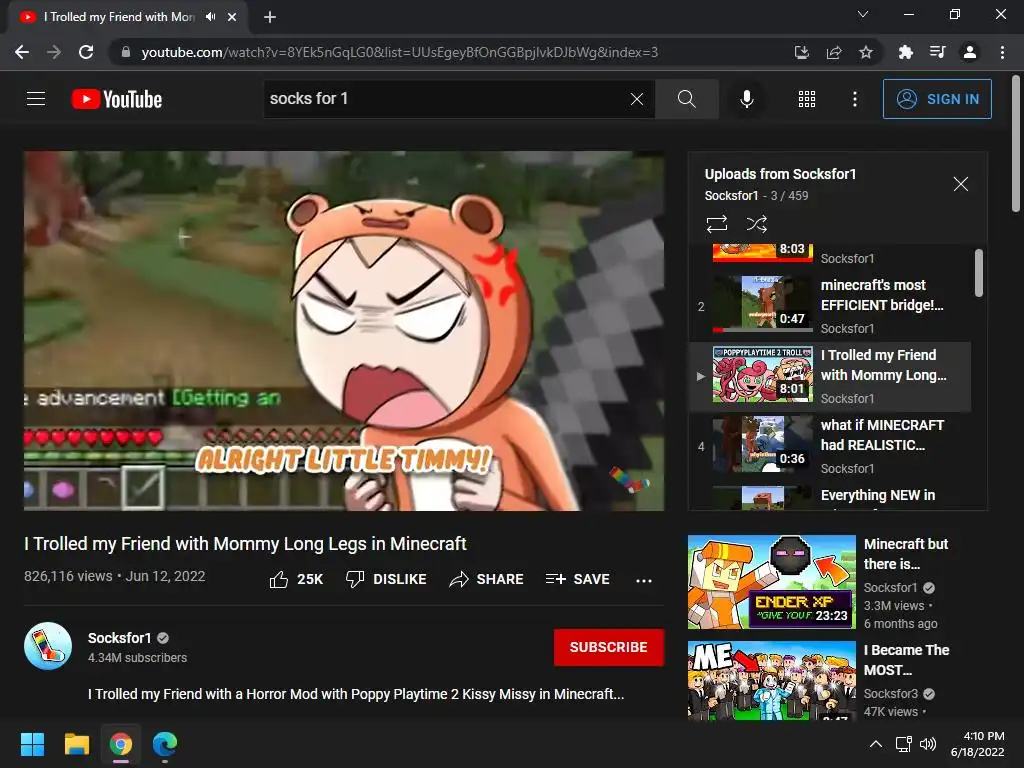Play what if MINECRAFT had REALISTIC video

pyautogui.click(x=829, y=447)
